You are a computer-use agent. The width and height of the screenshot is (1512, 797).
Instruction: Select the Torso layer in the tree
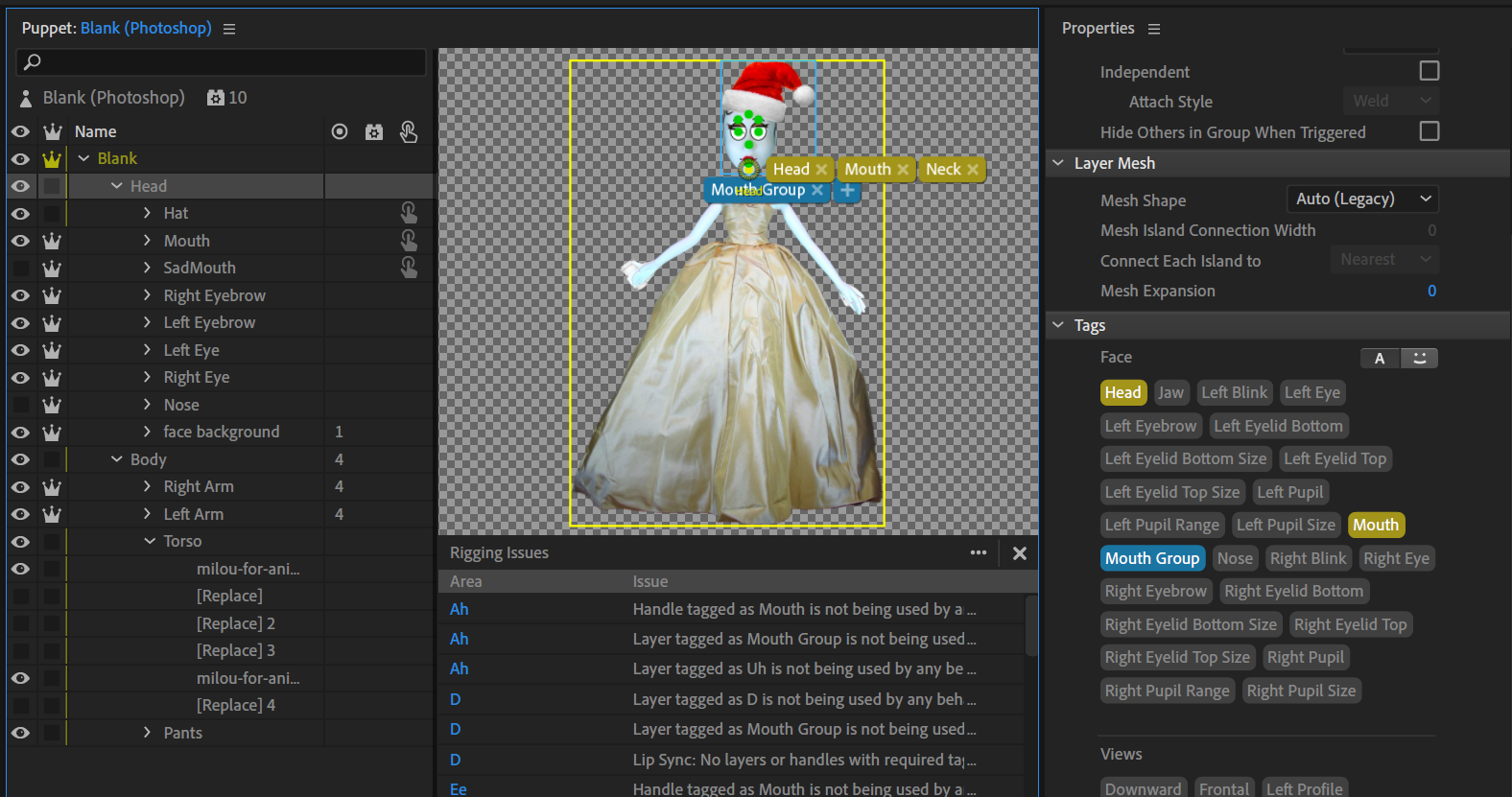pos(182,541)
